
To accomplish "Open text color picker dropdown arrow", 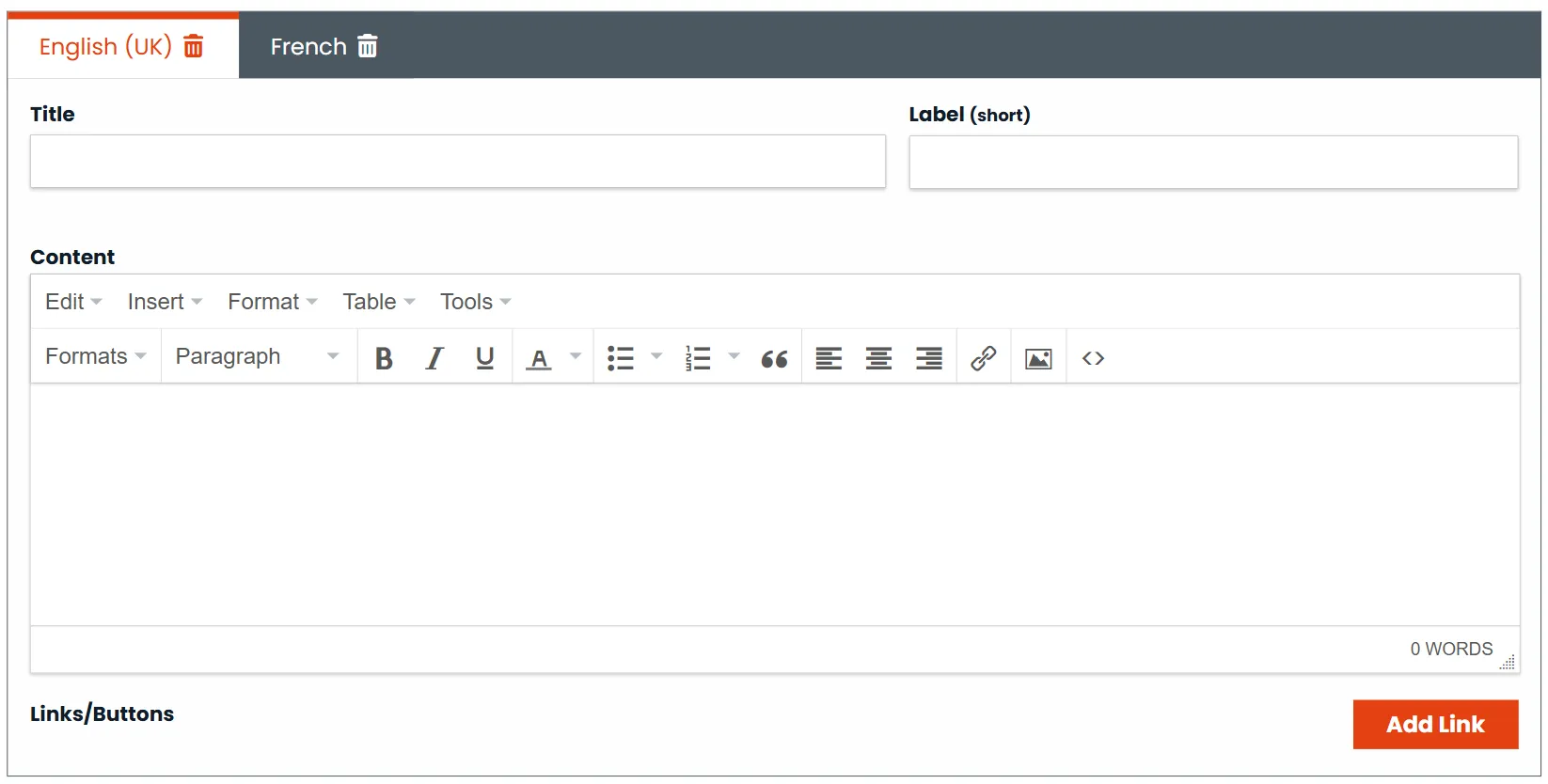I will point(576,356).
